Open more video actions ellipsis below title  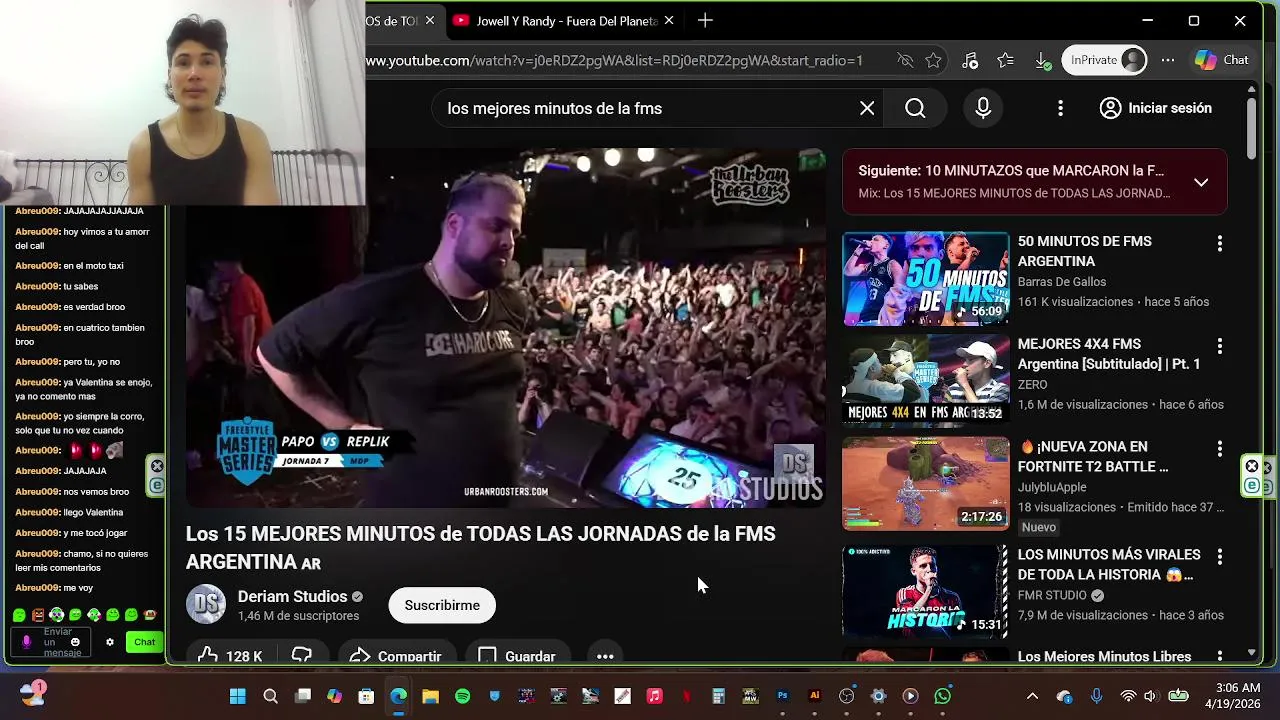(x=605, y=655)
